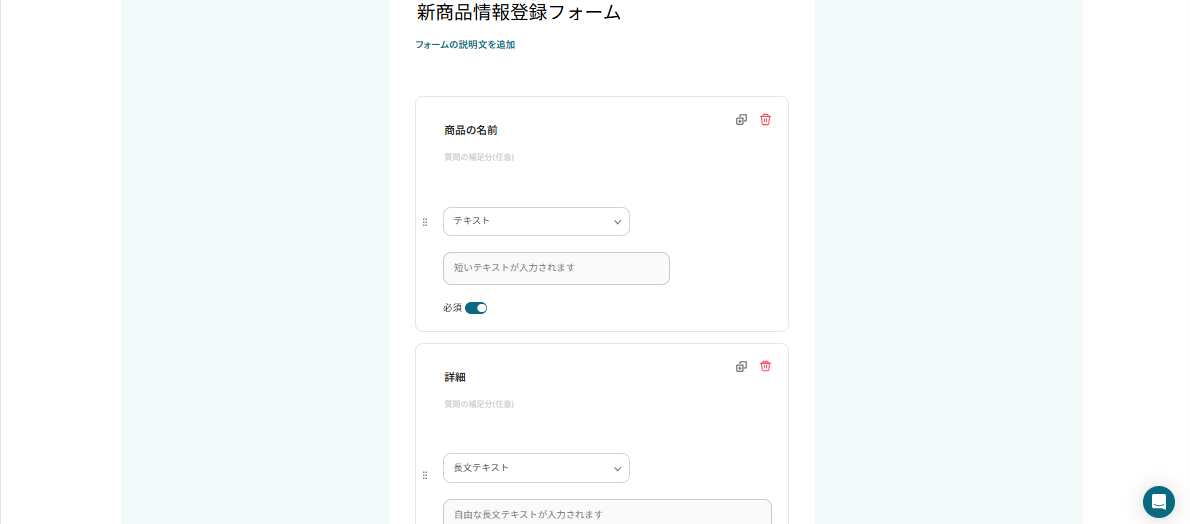The width and height of the screenshot is (1190, 524).
Task: Duplicate the 商品の名前 question card
Action: 741,120
